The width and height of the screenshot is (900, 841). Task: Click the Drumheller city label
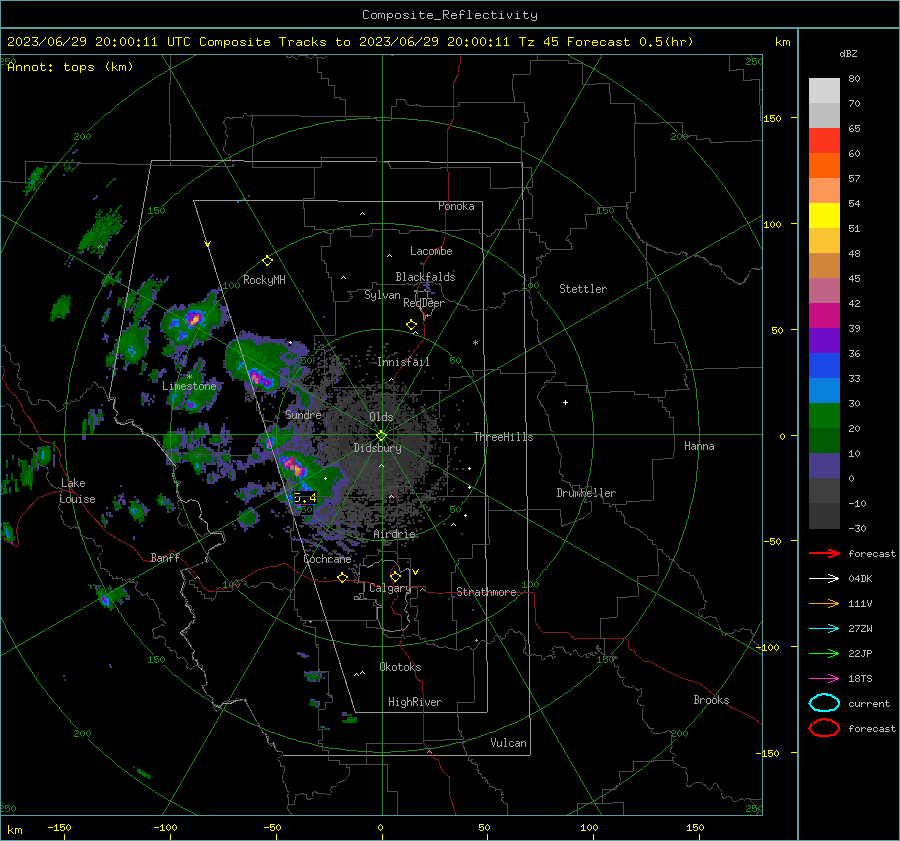[586, 493]
